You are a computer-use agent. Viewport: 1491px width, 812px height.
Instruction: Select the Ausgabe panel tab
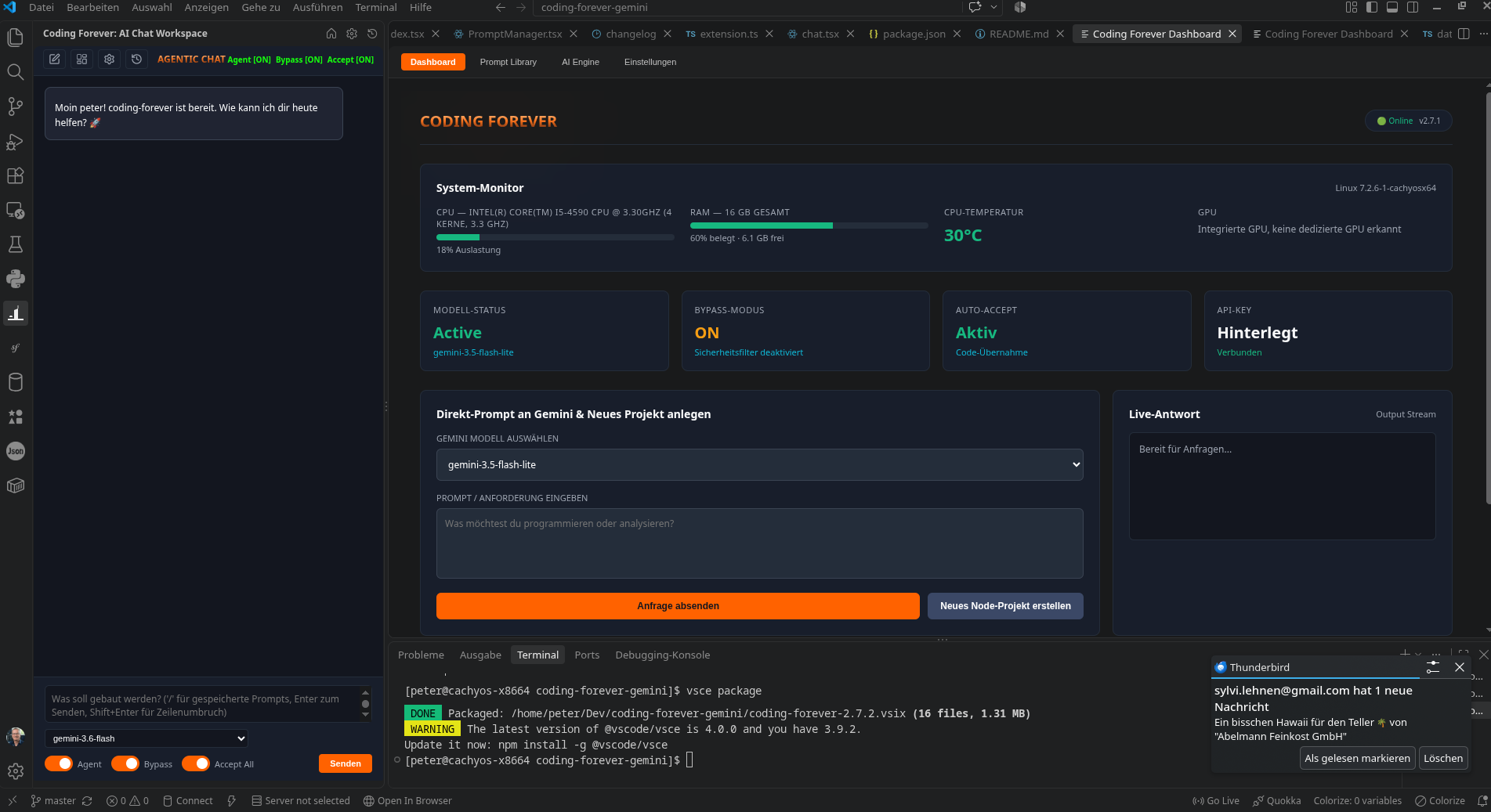[x=480, y=655]
